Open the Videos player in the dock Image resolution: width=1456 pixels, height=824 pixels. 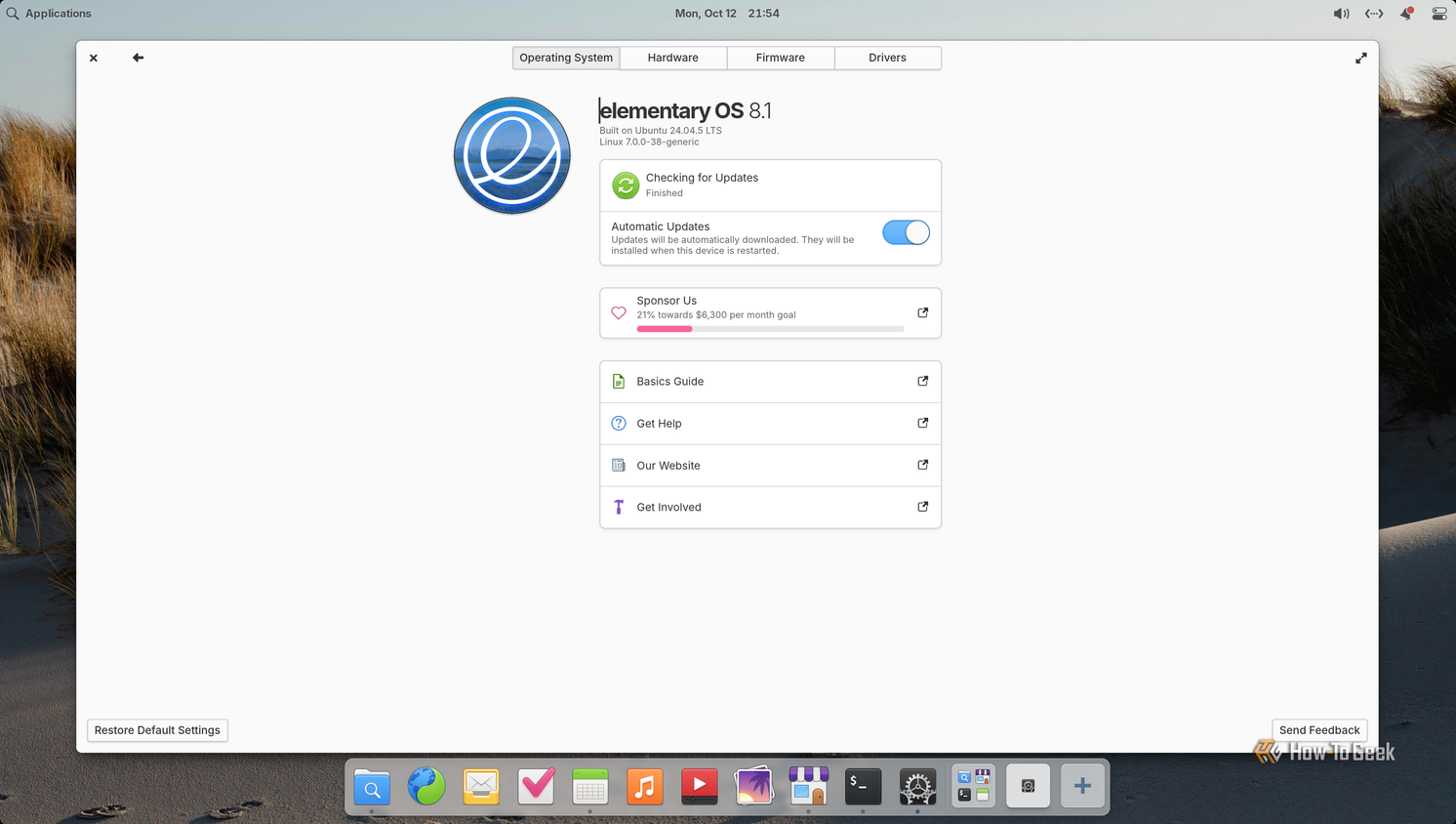[x=700, y=786]
